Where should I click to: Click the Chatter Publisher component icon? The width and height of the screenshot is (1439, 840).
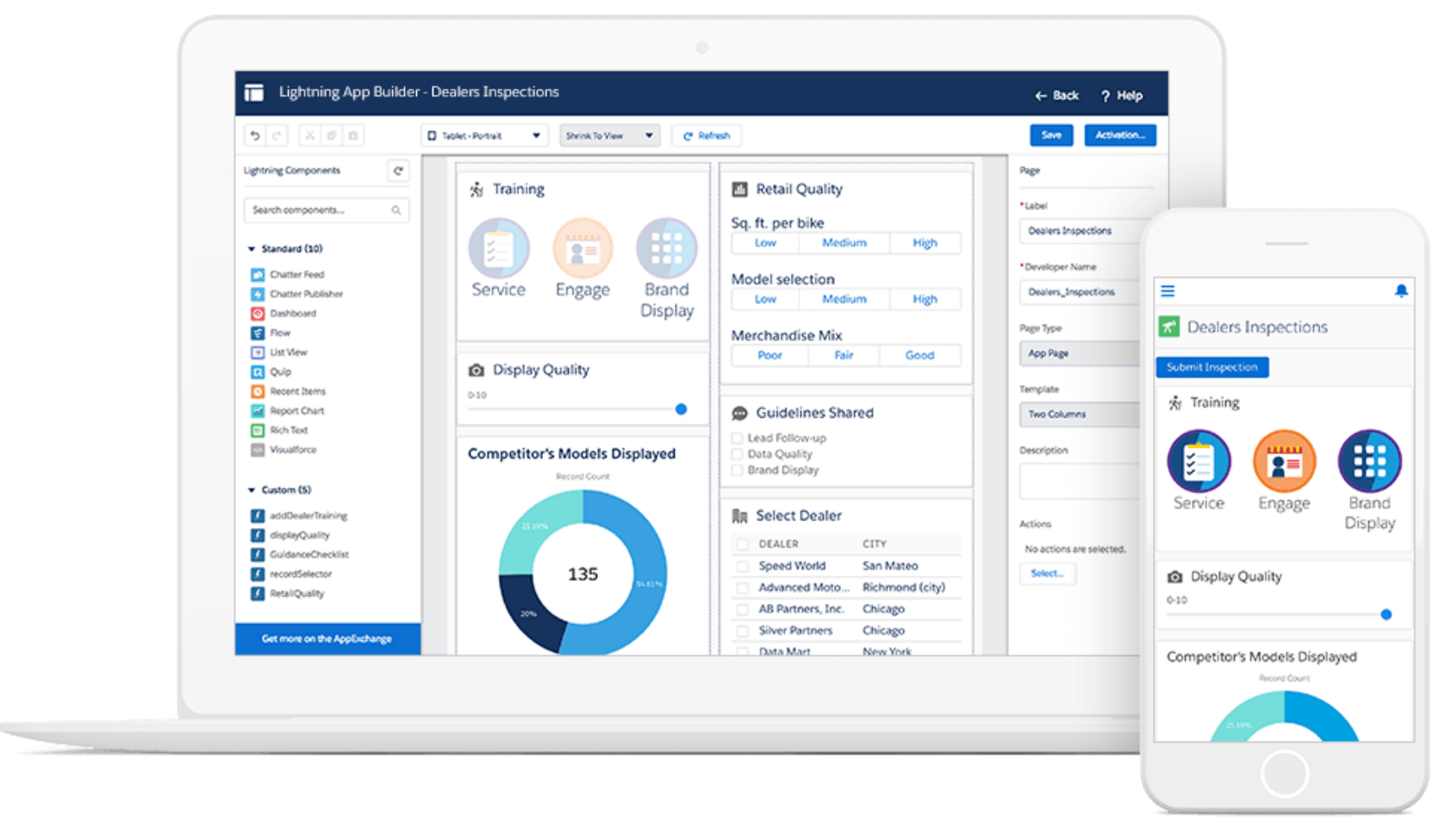258,293
